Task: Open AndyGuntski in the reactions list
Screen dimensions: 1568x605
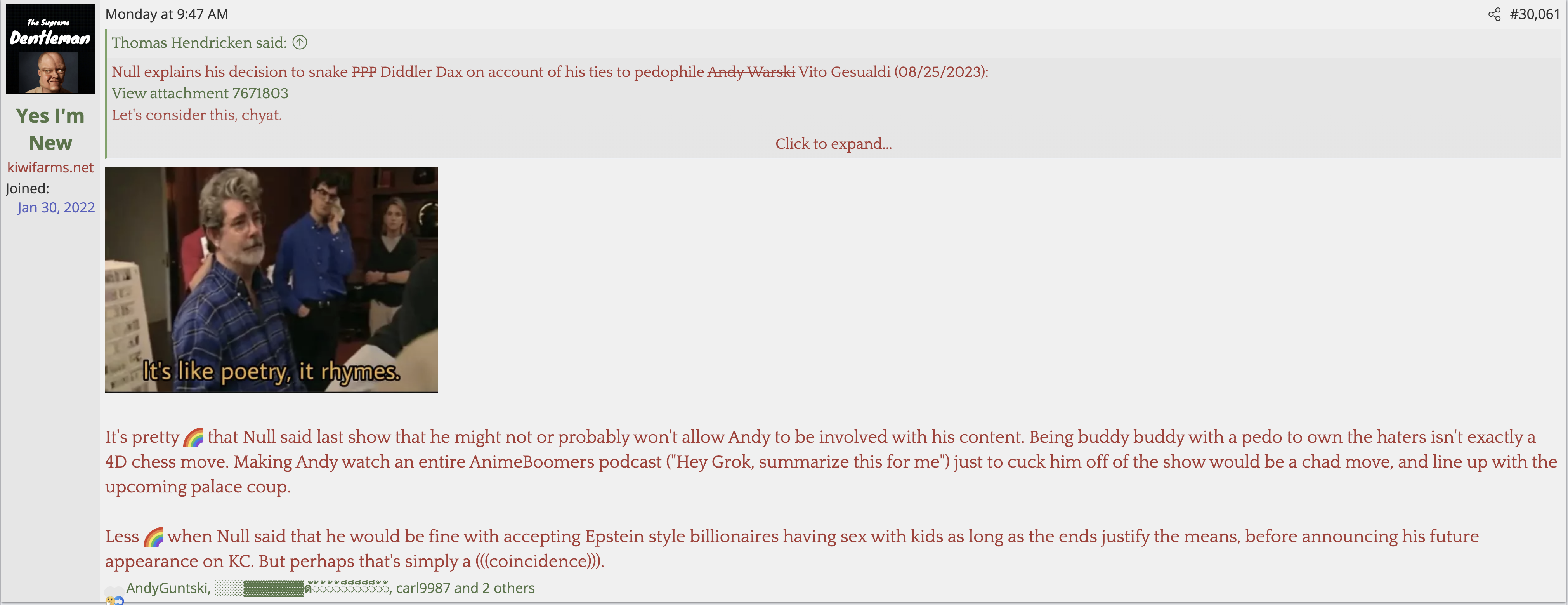Action: click(x=167, y=588)
